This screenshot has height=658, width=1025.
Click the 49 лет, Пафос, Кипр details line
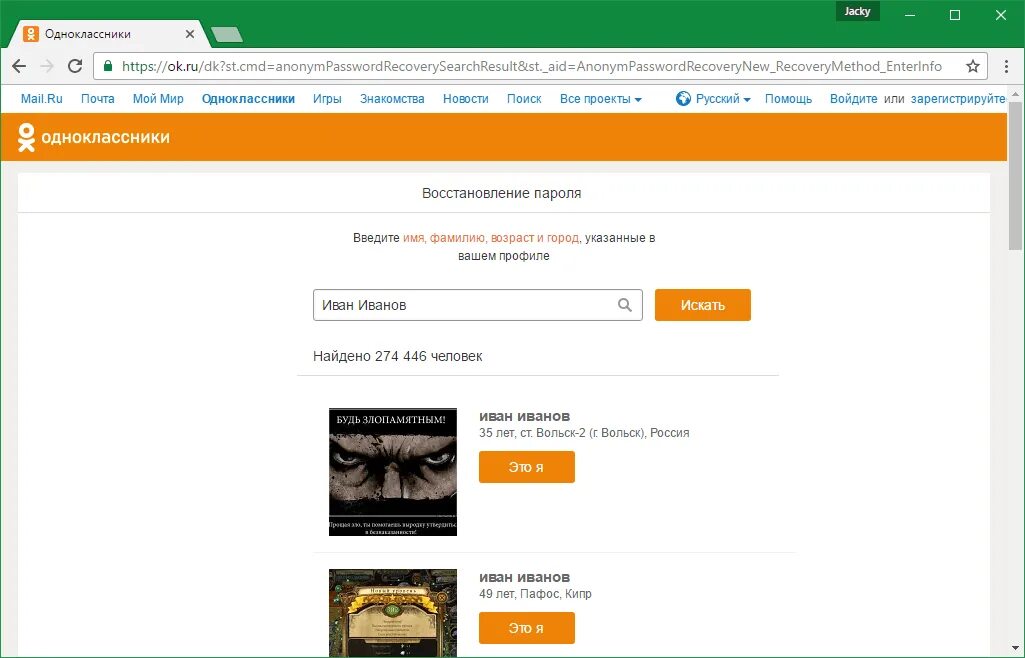tap(535, 594)
